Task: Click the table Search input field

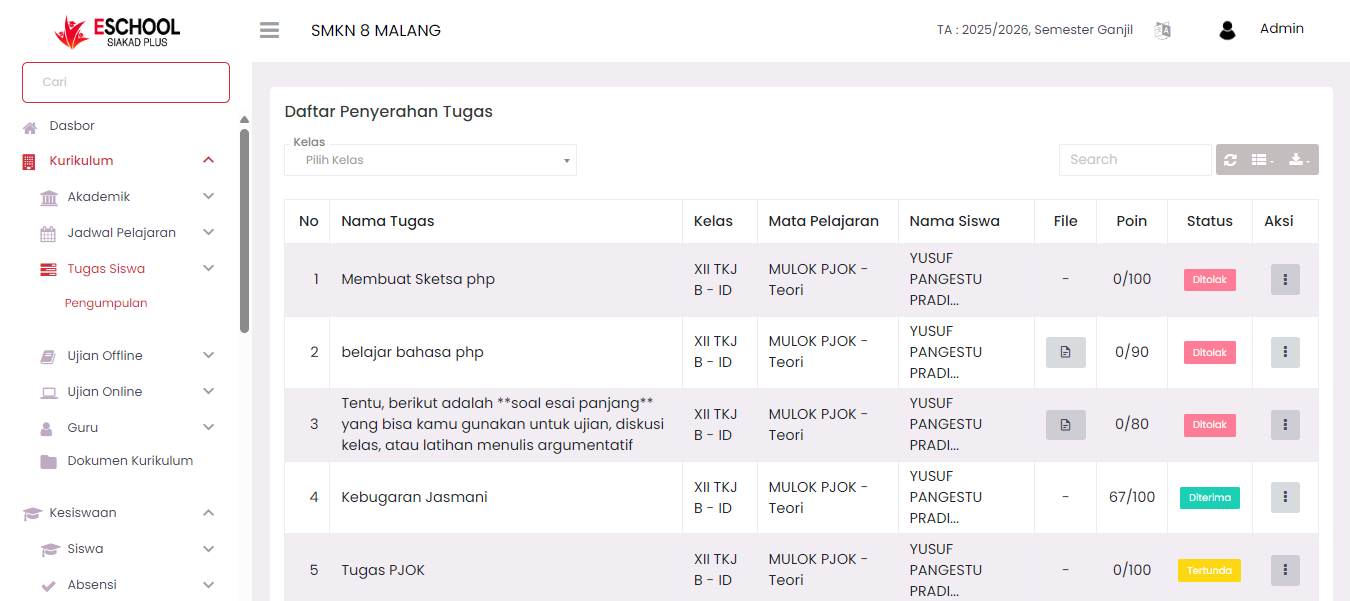Action: (x=1134, y=160)
